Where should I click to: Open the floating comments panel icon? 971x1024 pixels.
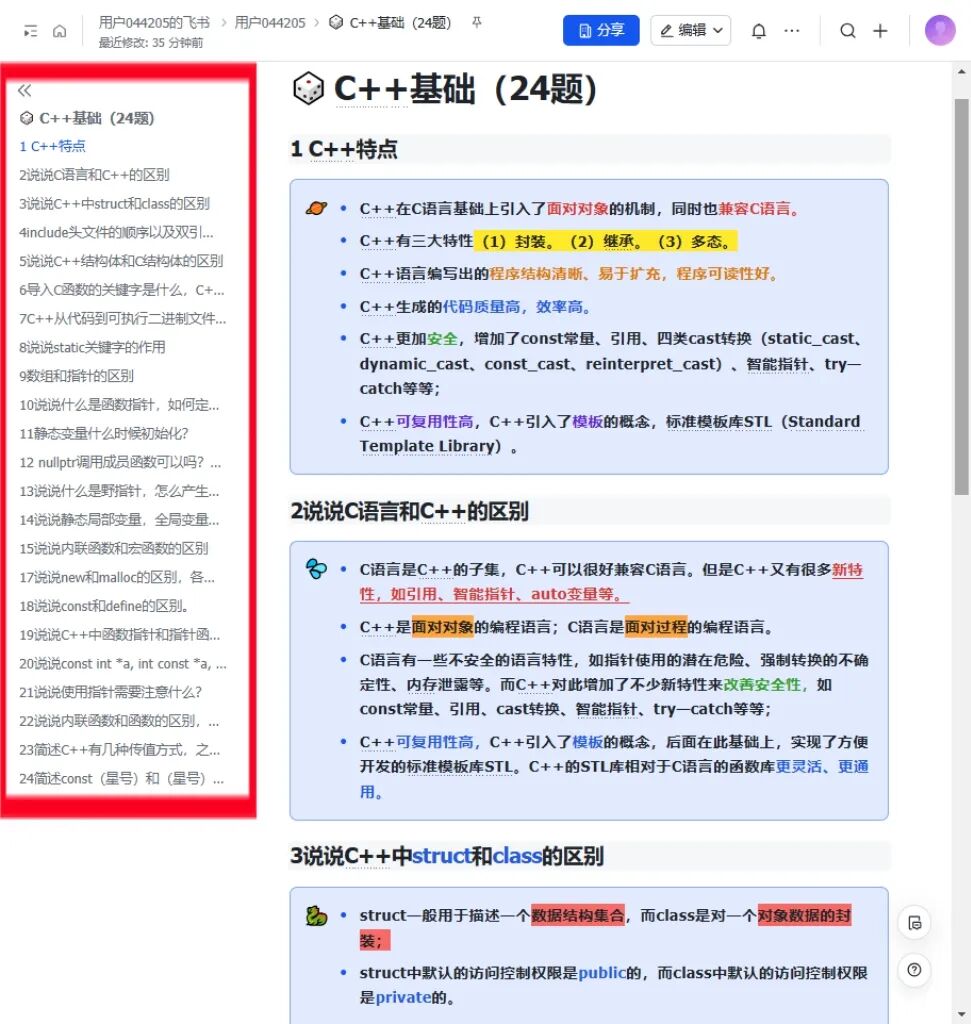pyautogui.click(x=914, y=923)
